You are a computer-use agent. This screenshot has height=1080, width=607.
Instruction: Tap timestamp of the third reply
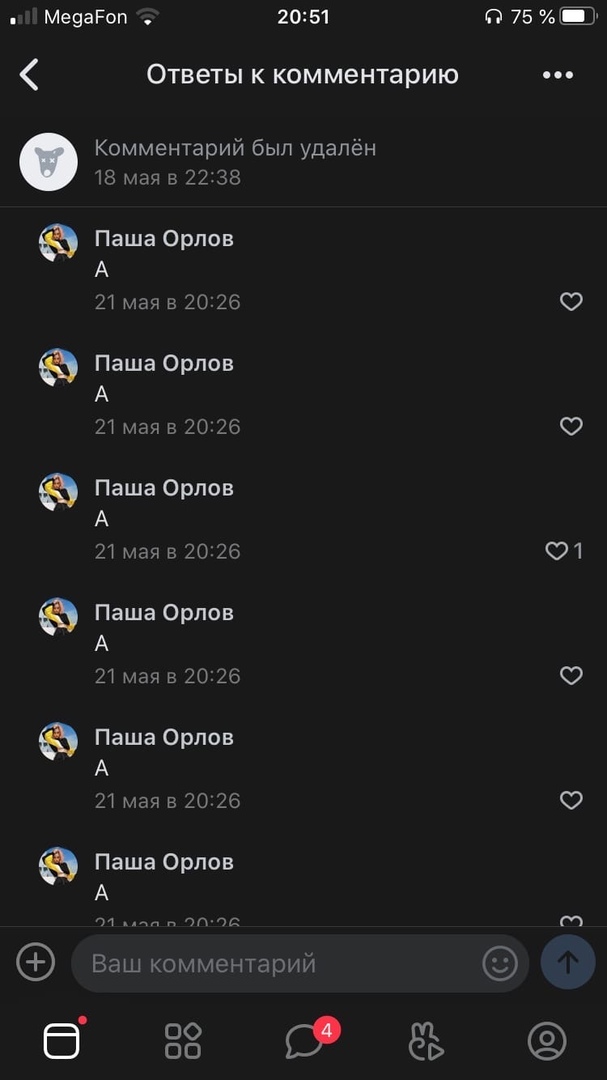point(167,551)
